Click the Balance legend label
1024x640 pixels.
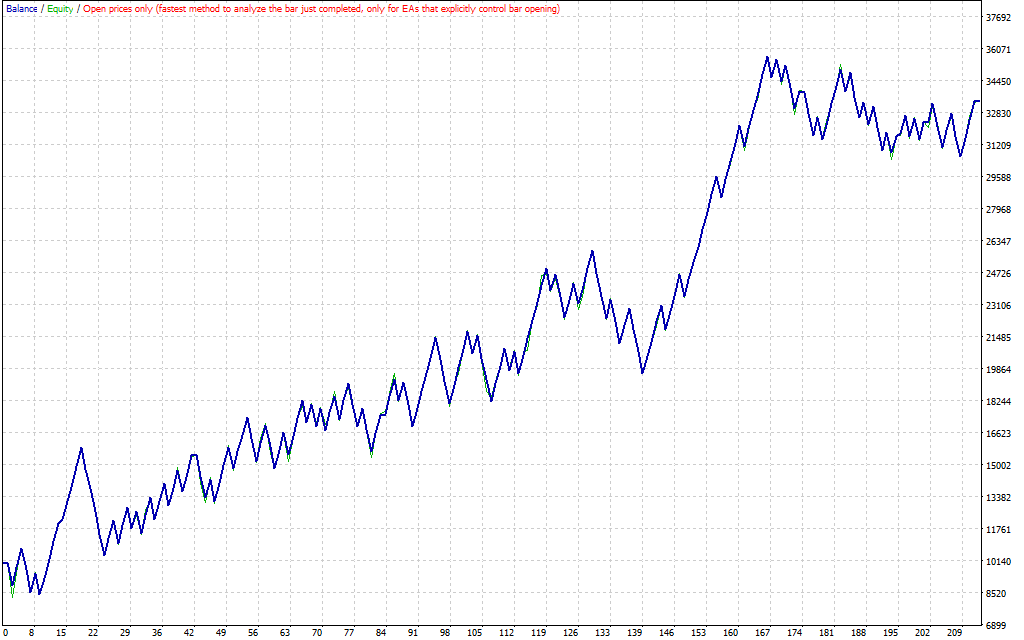coord(20,8)
